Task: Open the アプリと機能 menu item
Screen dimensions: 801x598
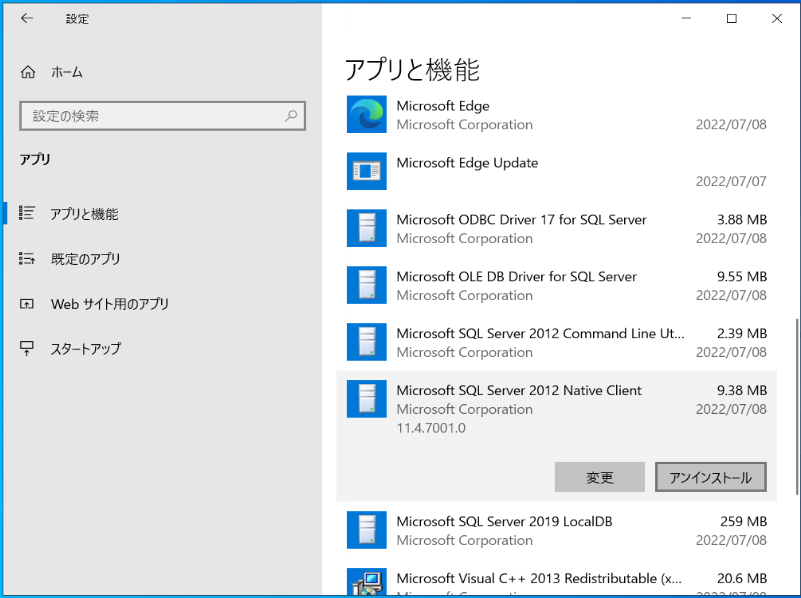Action: tap(162, 213)
